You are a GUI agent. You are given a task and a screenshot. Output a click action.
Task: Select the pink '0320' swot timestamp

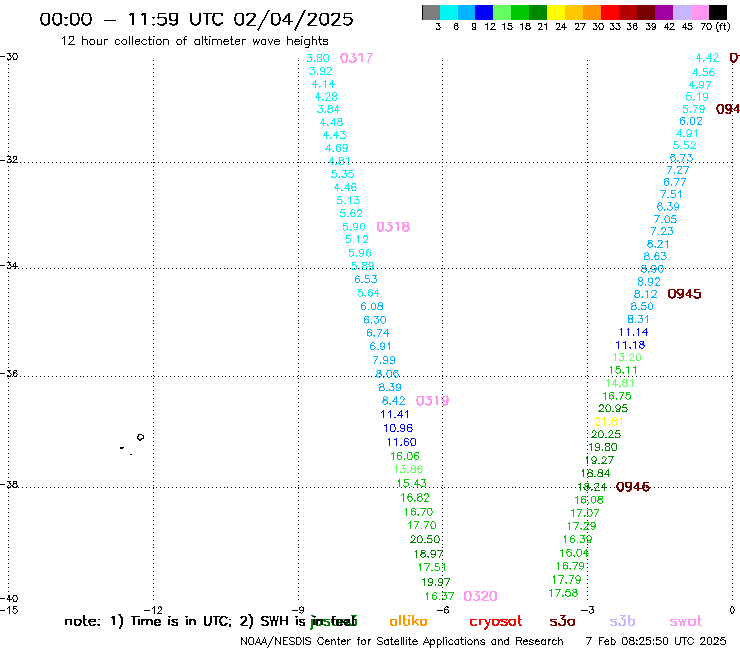[x=480, y=596]
